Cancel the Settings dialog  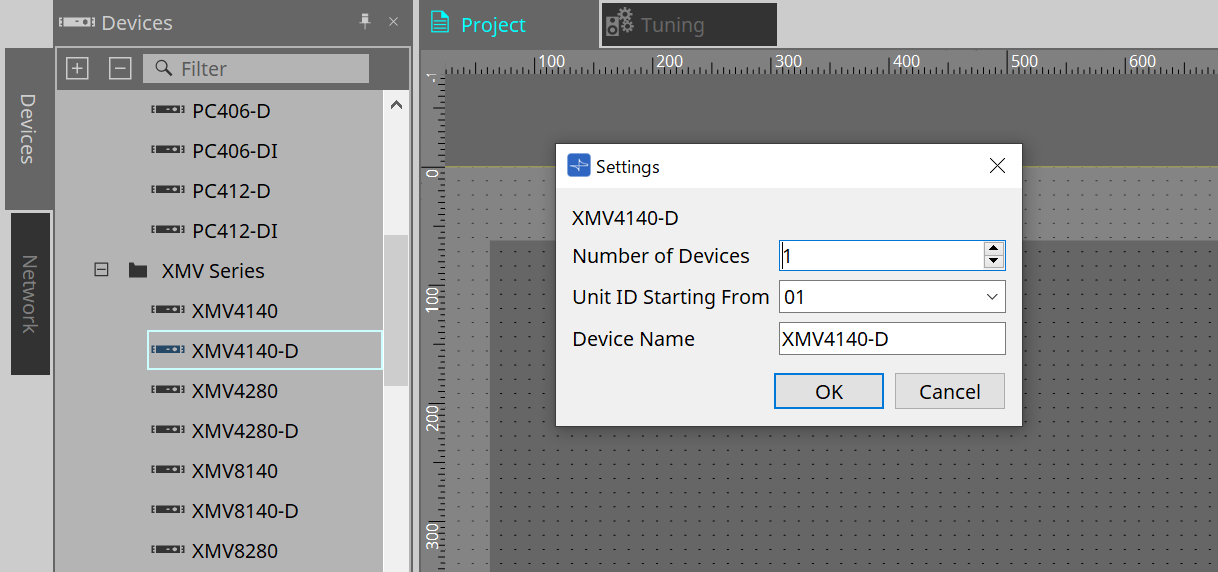tap(950, 391)
